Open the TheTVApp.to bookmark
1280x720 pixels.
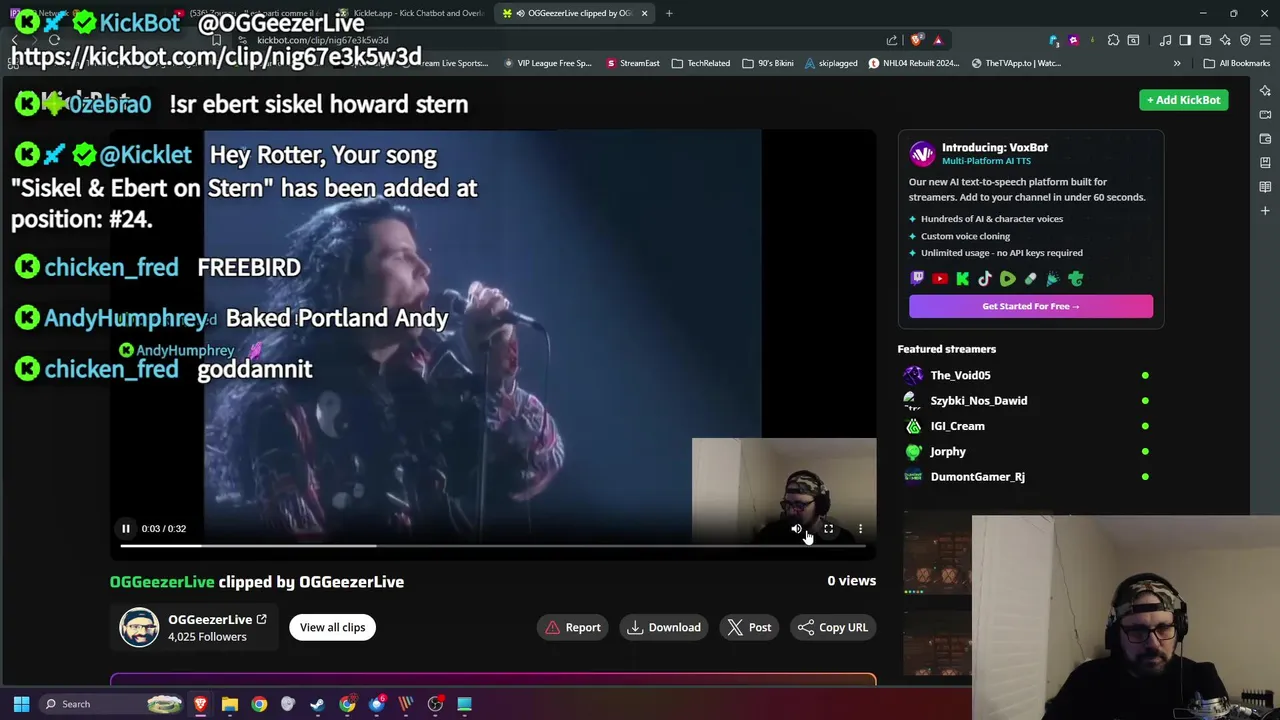point(1016,63)
